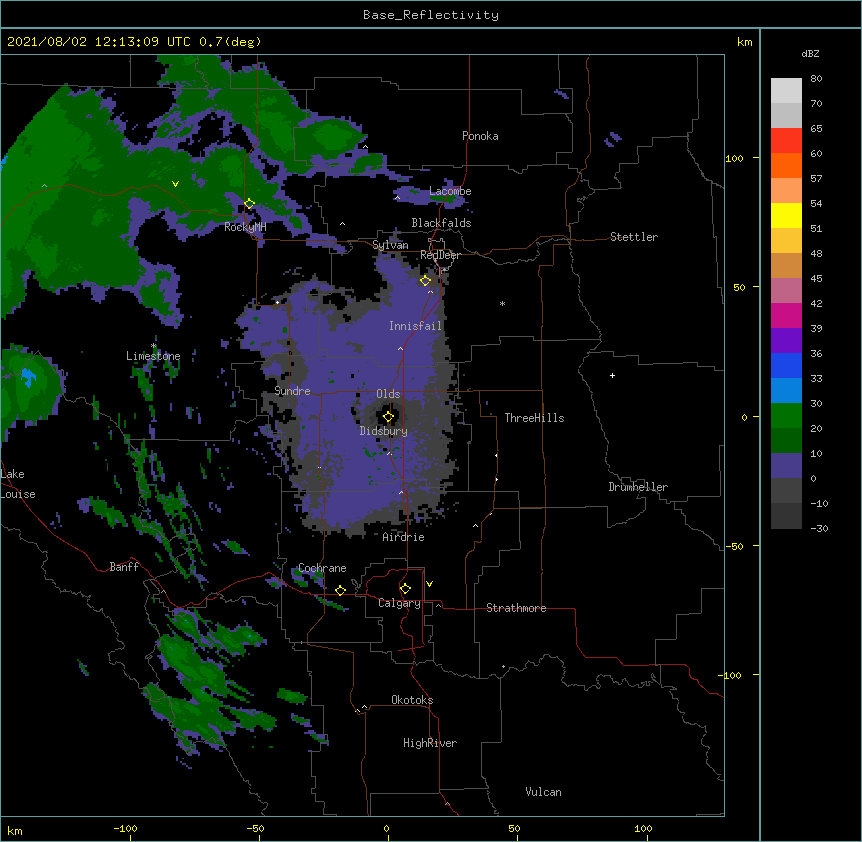Select the green 30-20 dBZ legend swatch

[786, 416]
